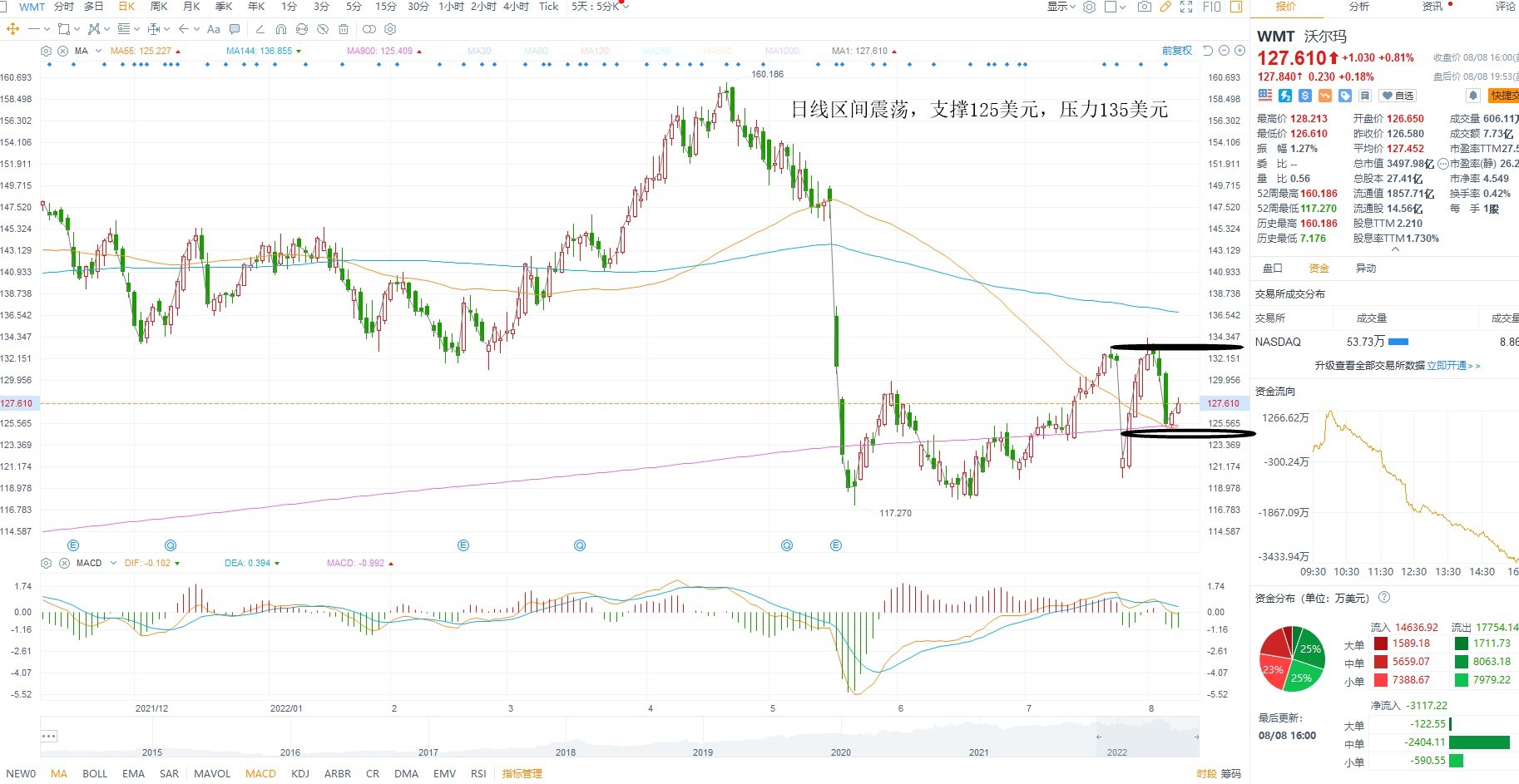Remove the MACD indicator with X icon
This screenshot has height=784, width=1519.
64,563
